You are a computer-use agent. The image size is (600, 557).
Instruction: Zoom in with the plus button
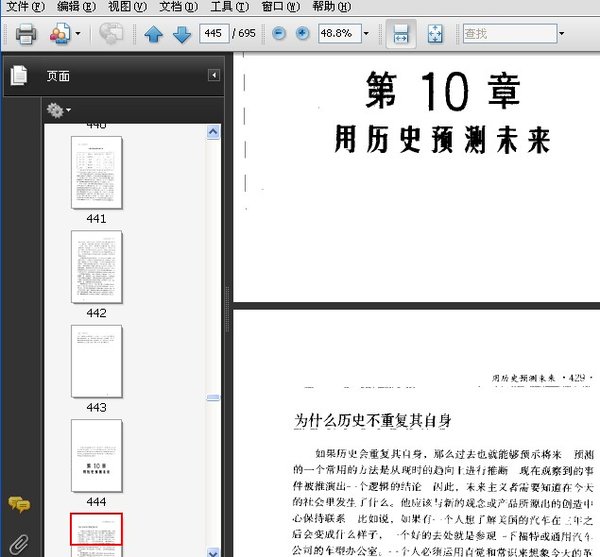[302, 34]
